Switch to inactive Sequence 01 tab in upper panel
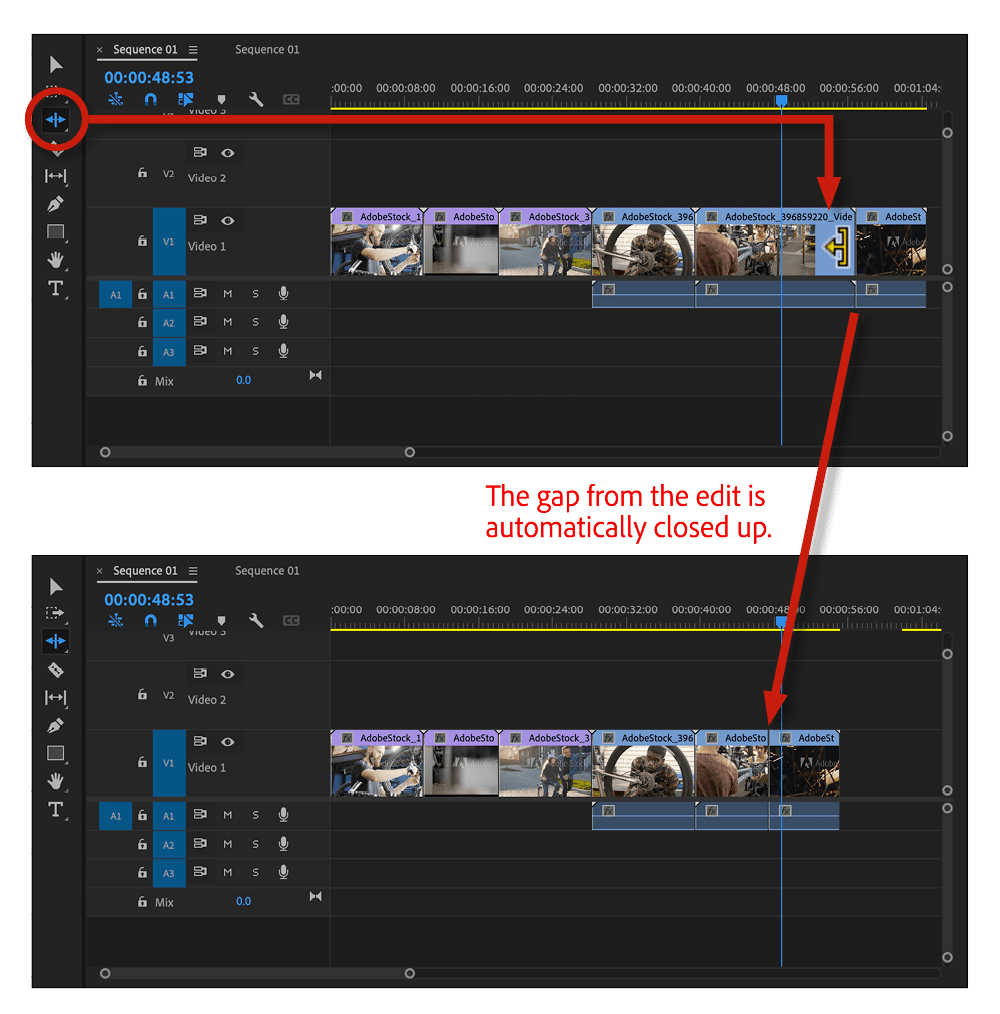The height and width of the screenshot is (1014, 1000). [x=267, y=50]
